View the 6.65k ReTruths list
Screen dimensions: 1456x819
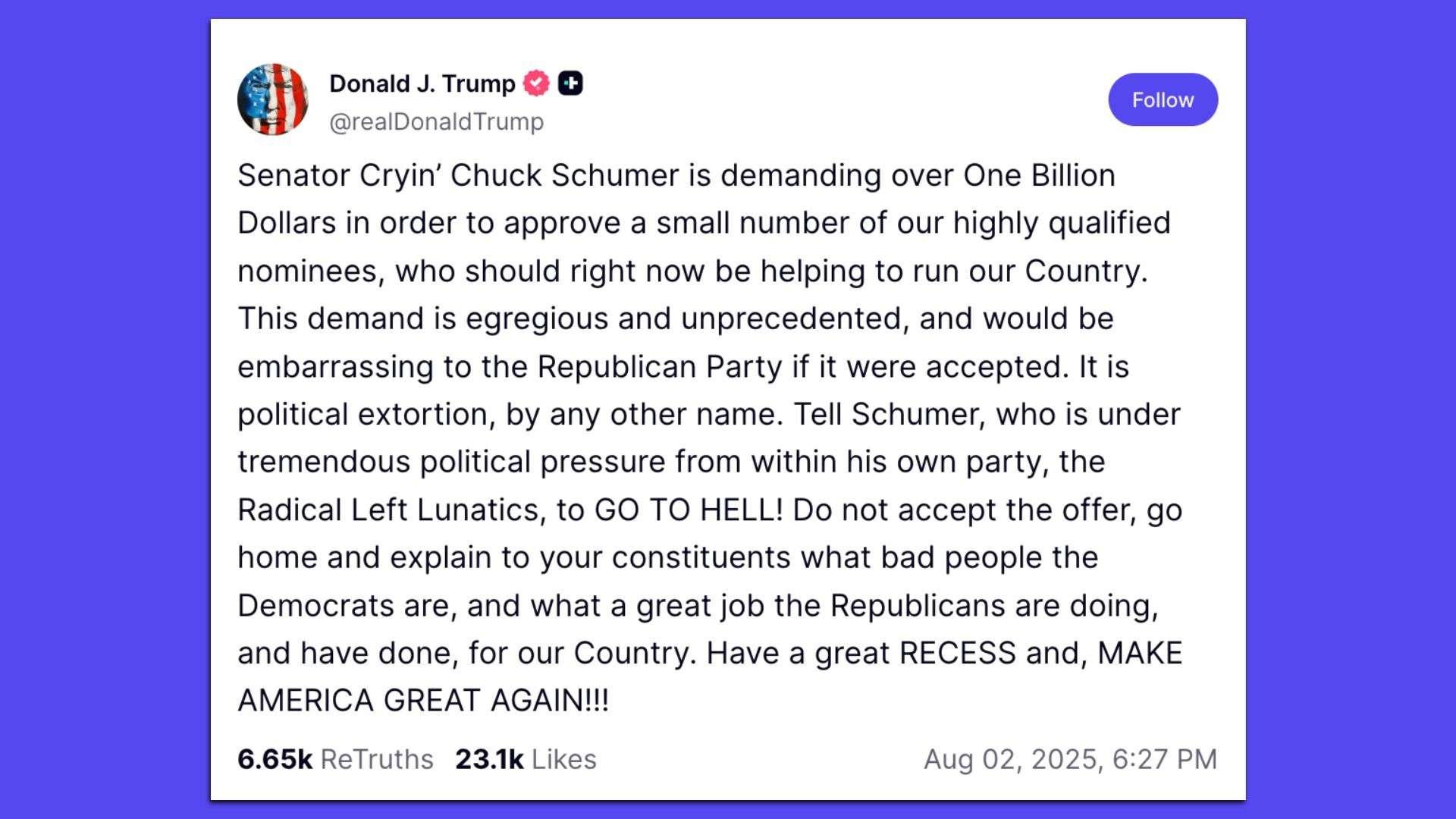(x=335, y=759)
